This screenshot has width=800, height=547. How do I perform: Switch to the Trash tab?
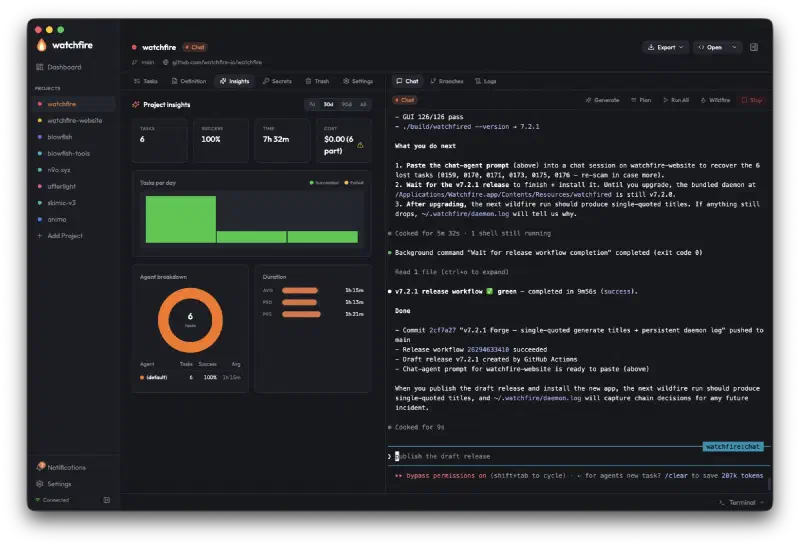click(317, 81)
